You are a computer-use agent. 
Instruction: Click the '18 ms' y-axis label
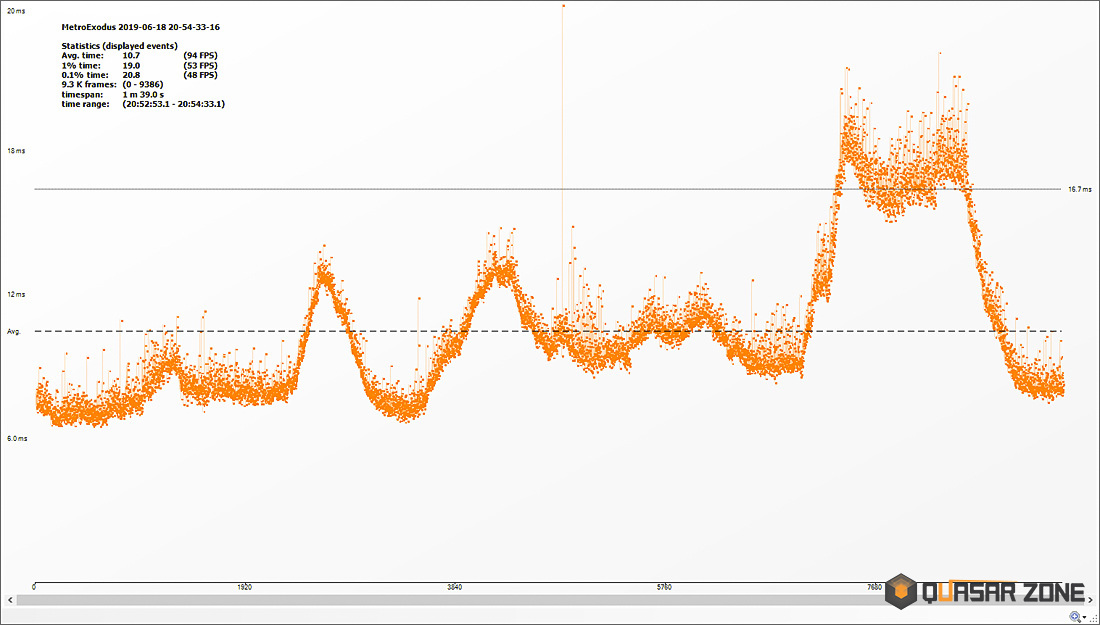(15, 152)
